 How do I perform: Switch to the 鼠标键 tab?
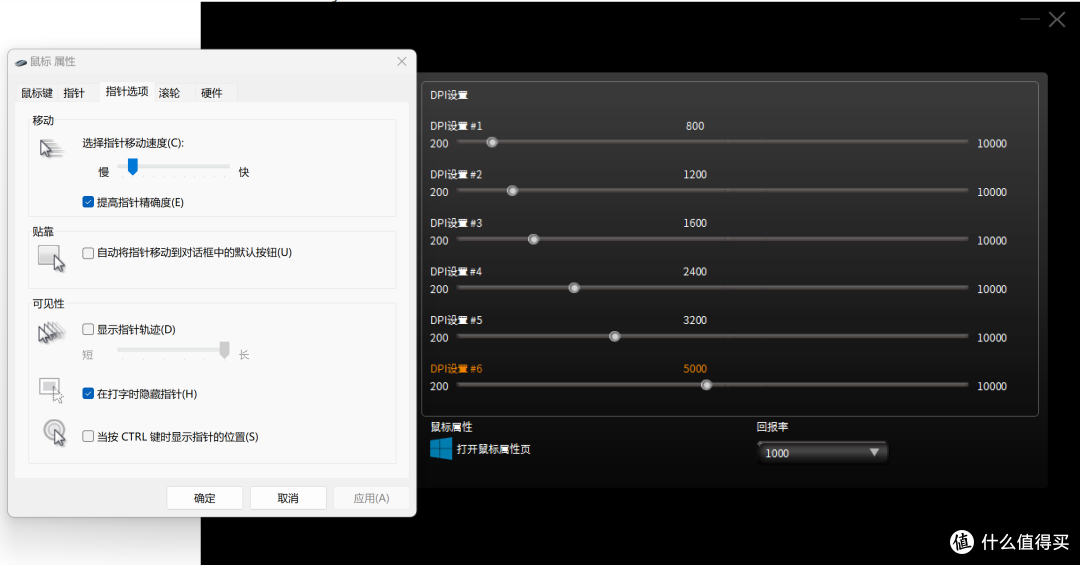tap(37, 93)
